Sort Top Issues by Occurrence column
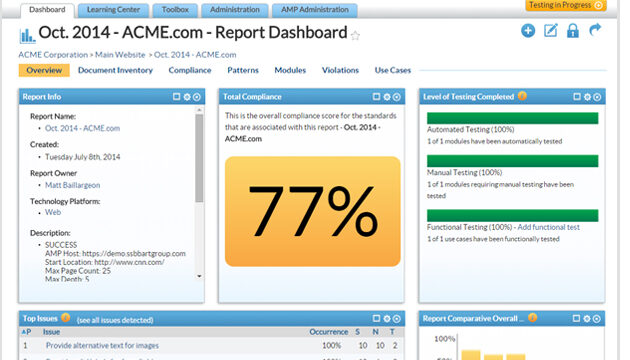 point(329,332)
